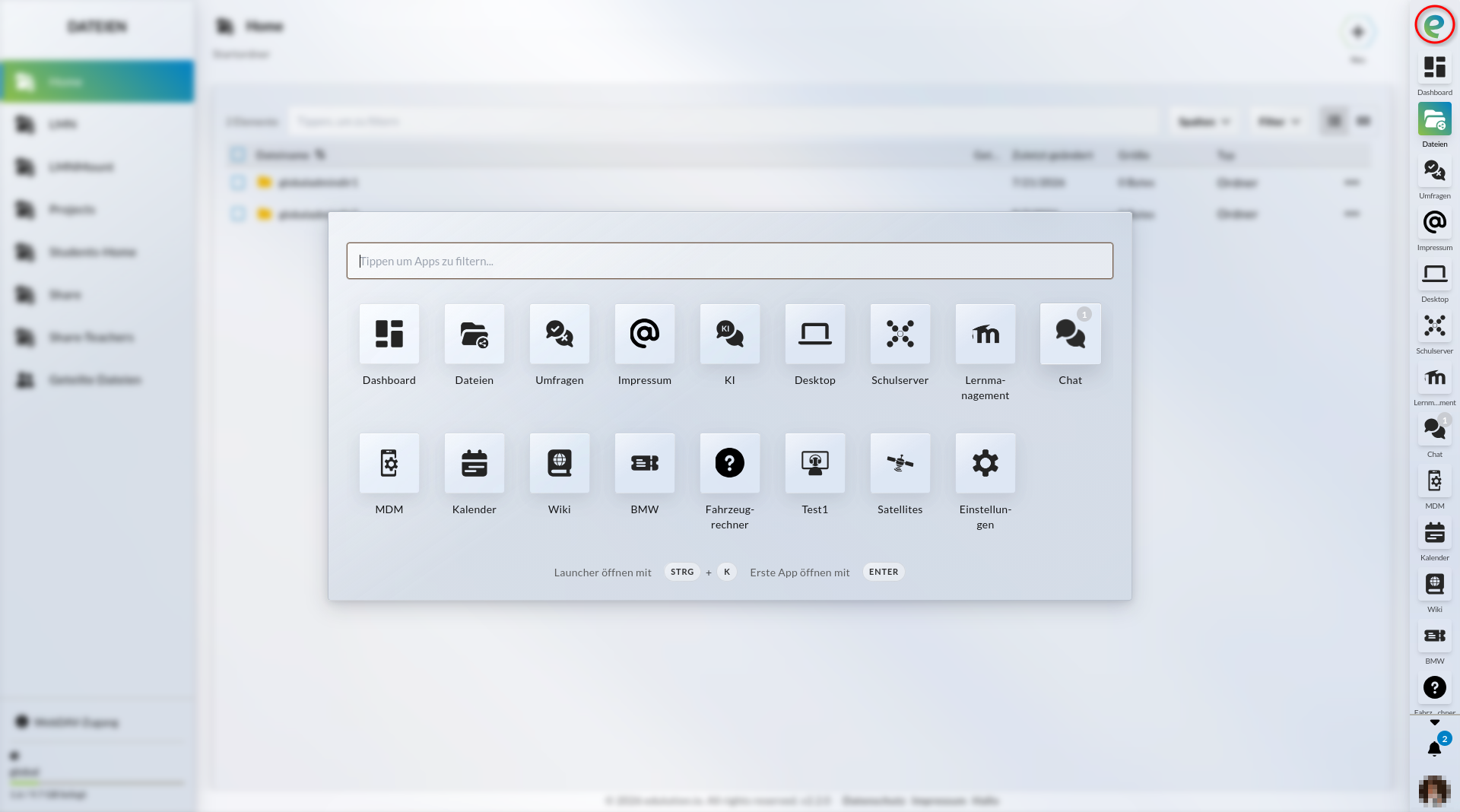Tick the first file row checkbox

click(238, 182)
